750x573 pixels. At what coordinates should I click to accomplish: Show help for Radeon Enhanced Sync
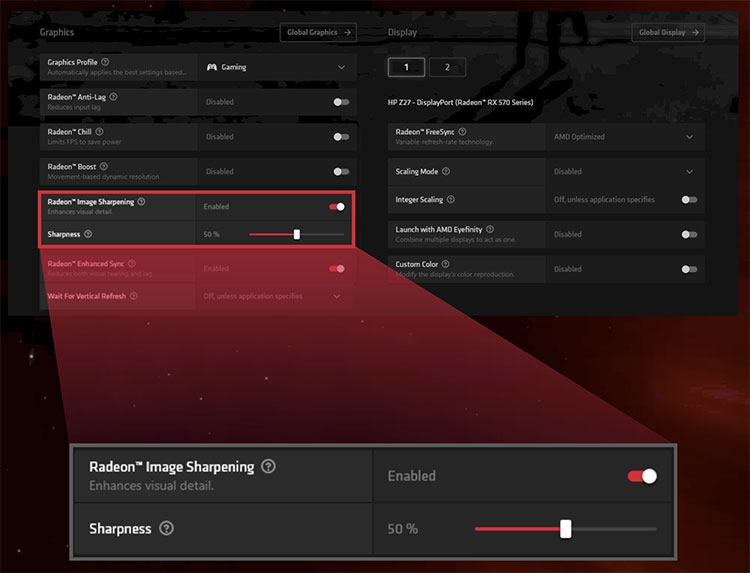[132, 264]
